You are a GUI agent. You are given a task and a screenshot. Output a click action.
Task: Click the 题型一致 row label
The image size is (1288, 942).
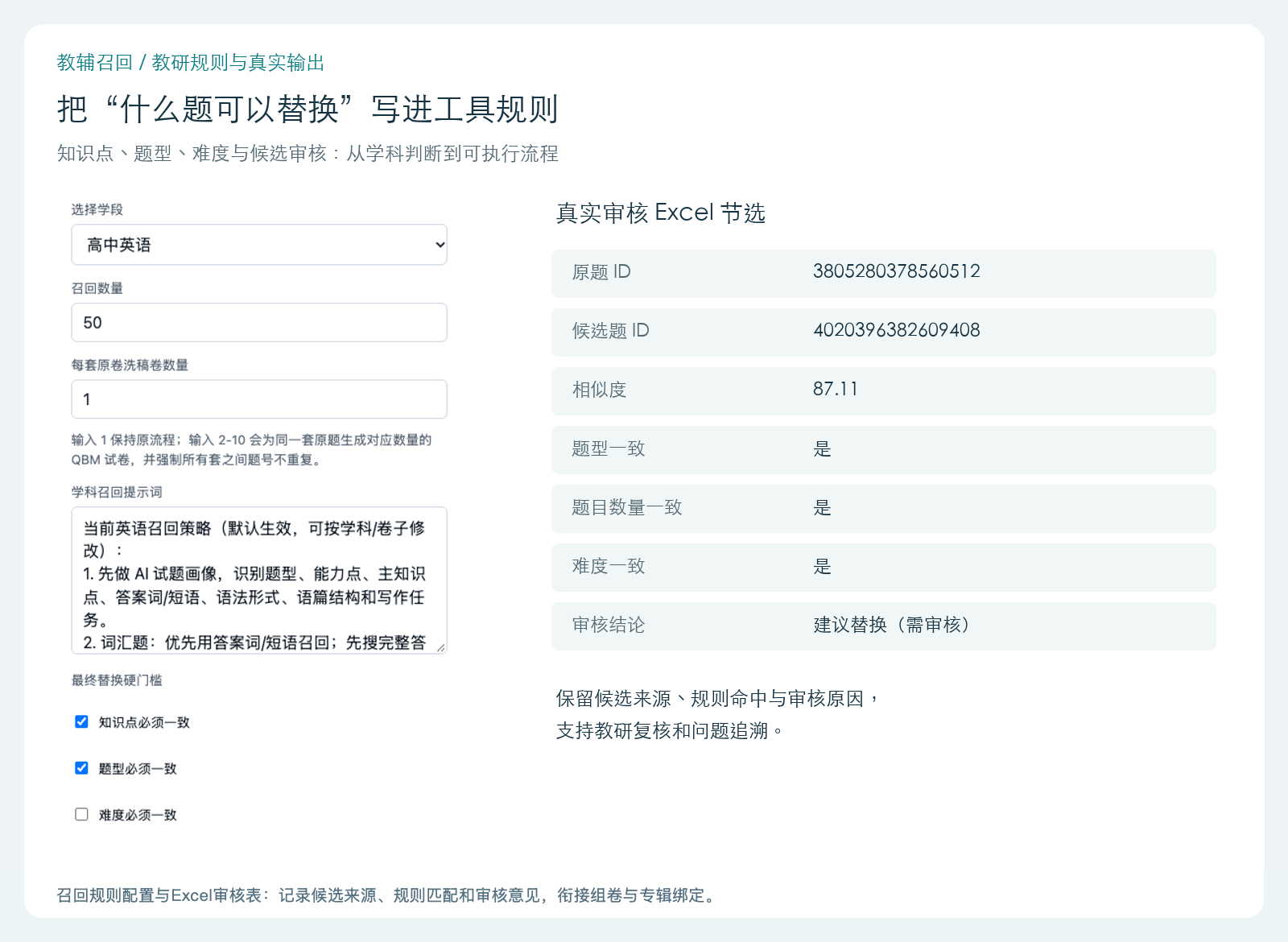[609, 448]
